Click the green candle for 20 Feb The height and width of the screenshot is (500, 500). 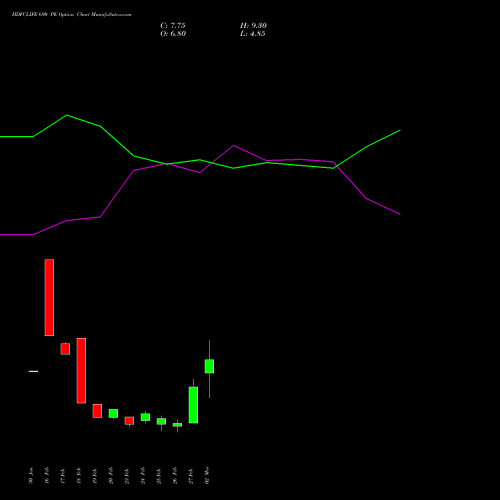(113, 413)
